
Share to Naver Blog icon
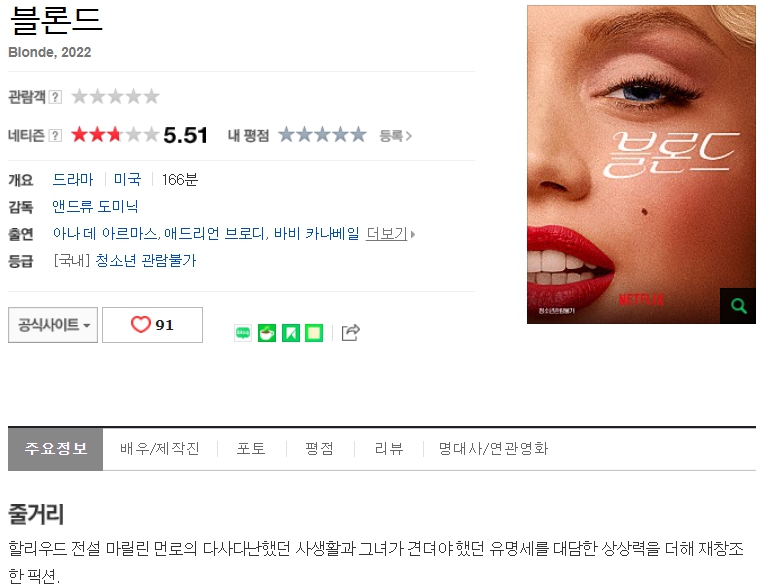243,333
